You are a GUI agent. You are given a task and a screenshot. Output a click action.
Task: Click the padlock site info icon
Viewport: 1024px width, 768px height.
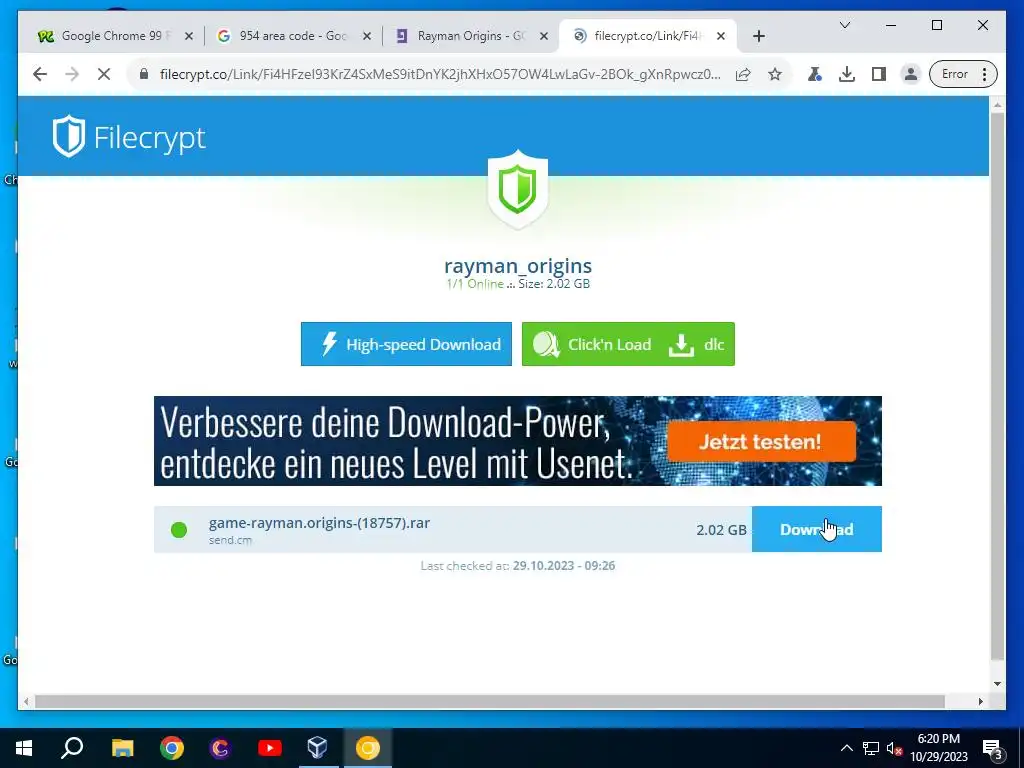click(144, 74)
